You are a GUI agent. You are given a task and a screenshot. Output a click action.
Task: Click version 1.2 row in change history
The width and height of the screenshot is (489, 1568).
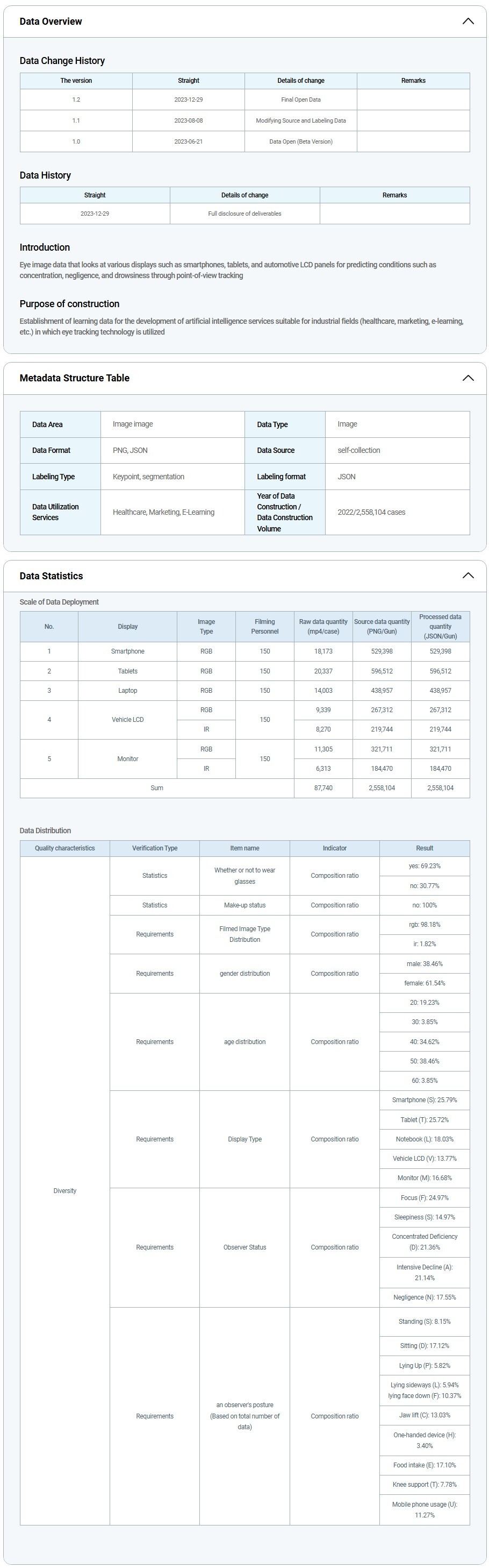[x=76, y=100]
